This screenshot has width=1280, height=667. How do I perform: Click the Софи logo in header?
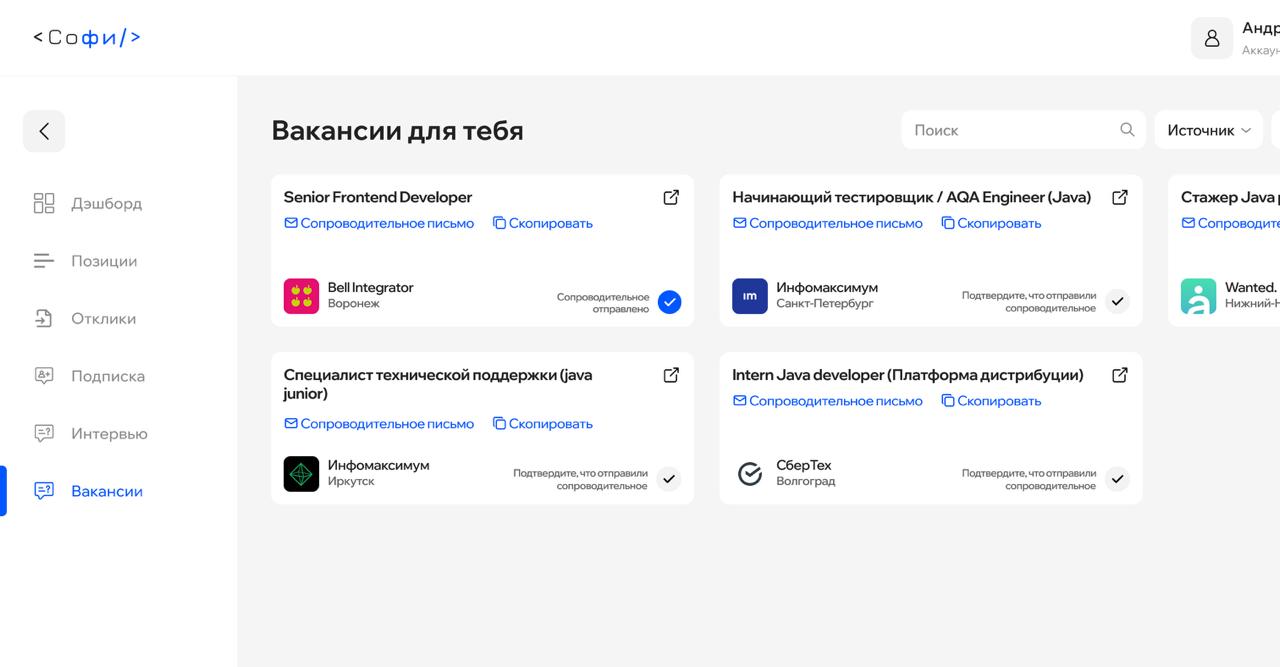pos(87,38)
